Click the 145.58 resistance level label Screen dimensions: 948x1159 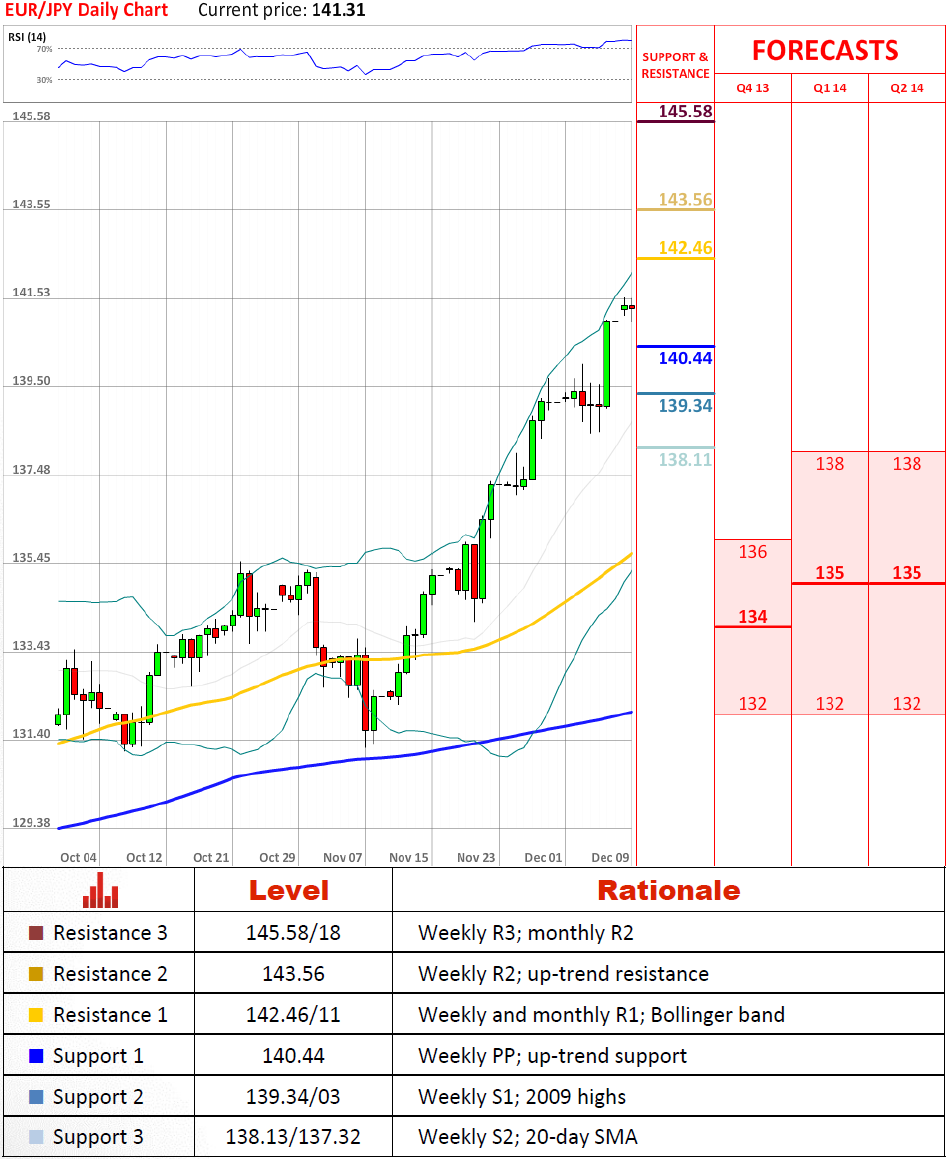[685, 111]
